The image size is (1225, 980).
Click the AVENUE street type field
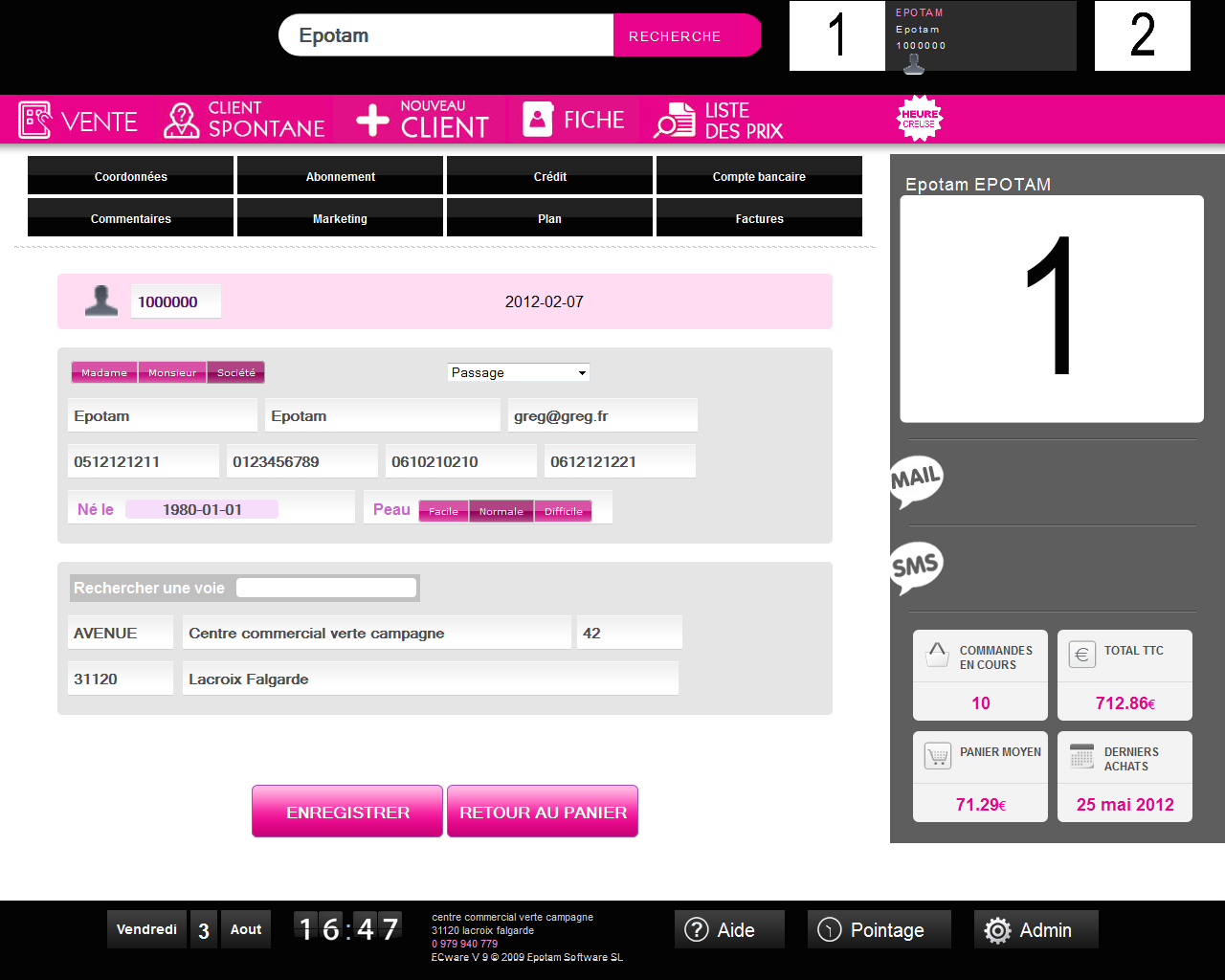click(120, 634)
